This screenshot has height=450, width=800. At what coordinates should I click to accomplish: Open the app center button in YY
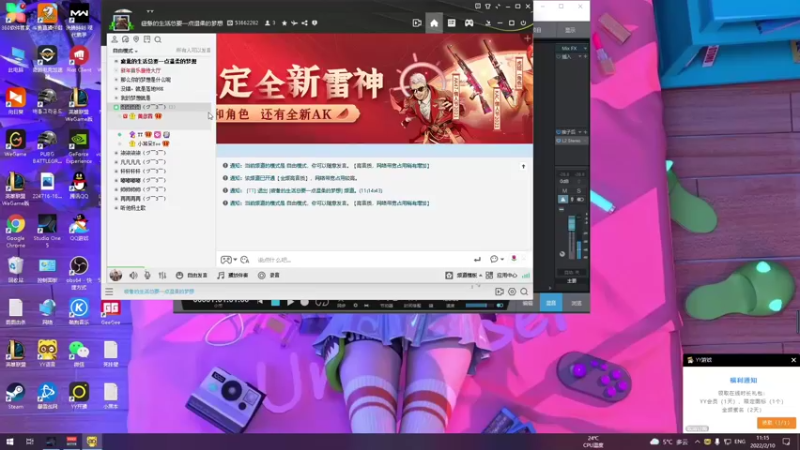[502, 275]
